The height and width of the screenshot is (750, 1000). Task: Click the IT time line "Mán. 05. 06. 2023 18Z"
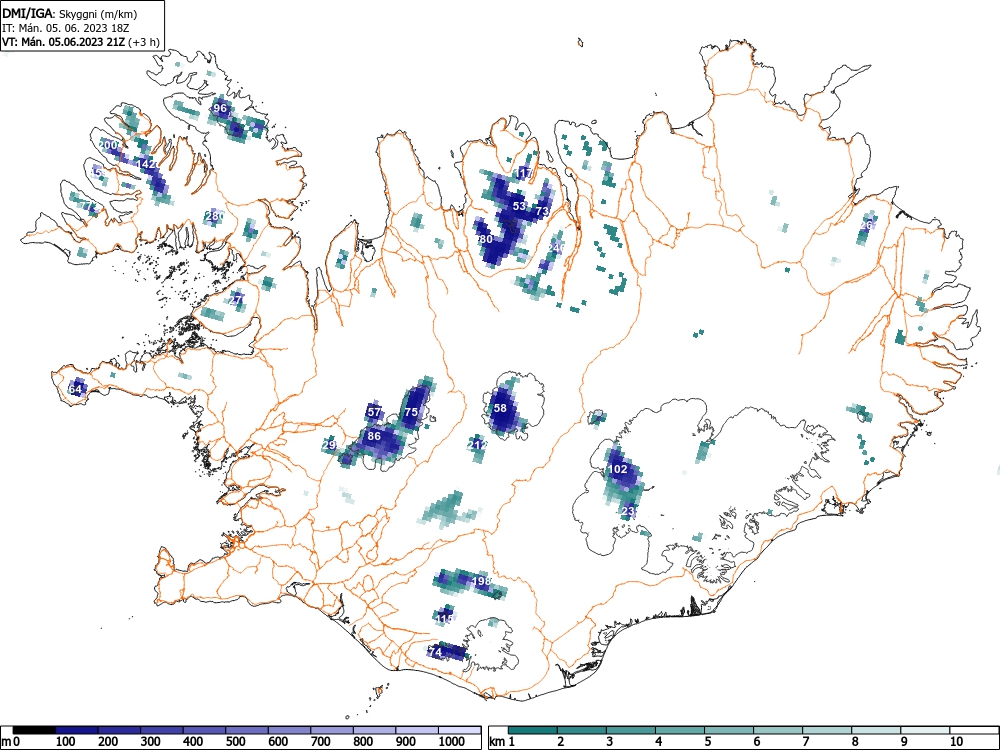point(75,28)
